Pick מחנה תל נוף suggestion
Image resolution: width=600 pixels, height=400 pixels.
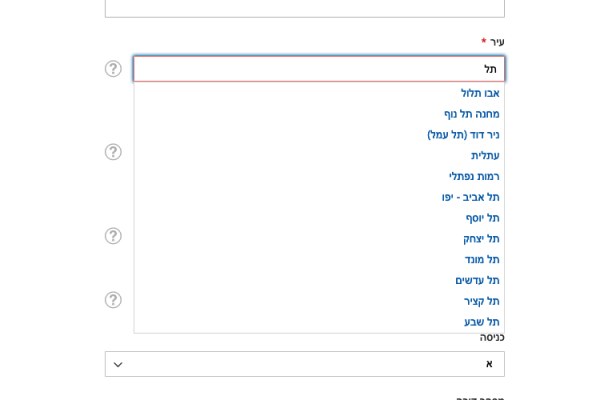pos(471,114)
